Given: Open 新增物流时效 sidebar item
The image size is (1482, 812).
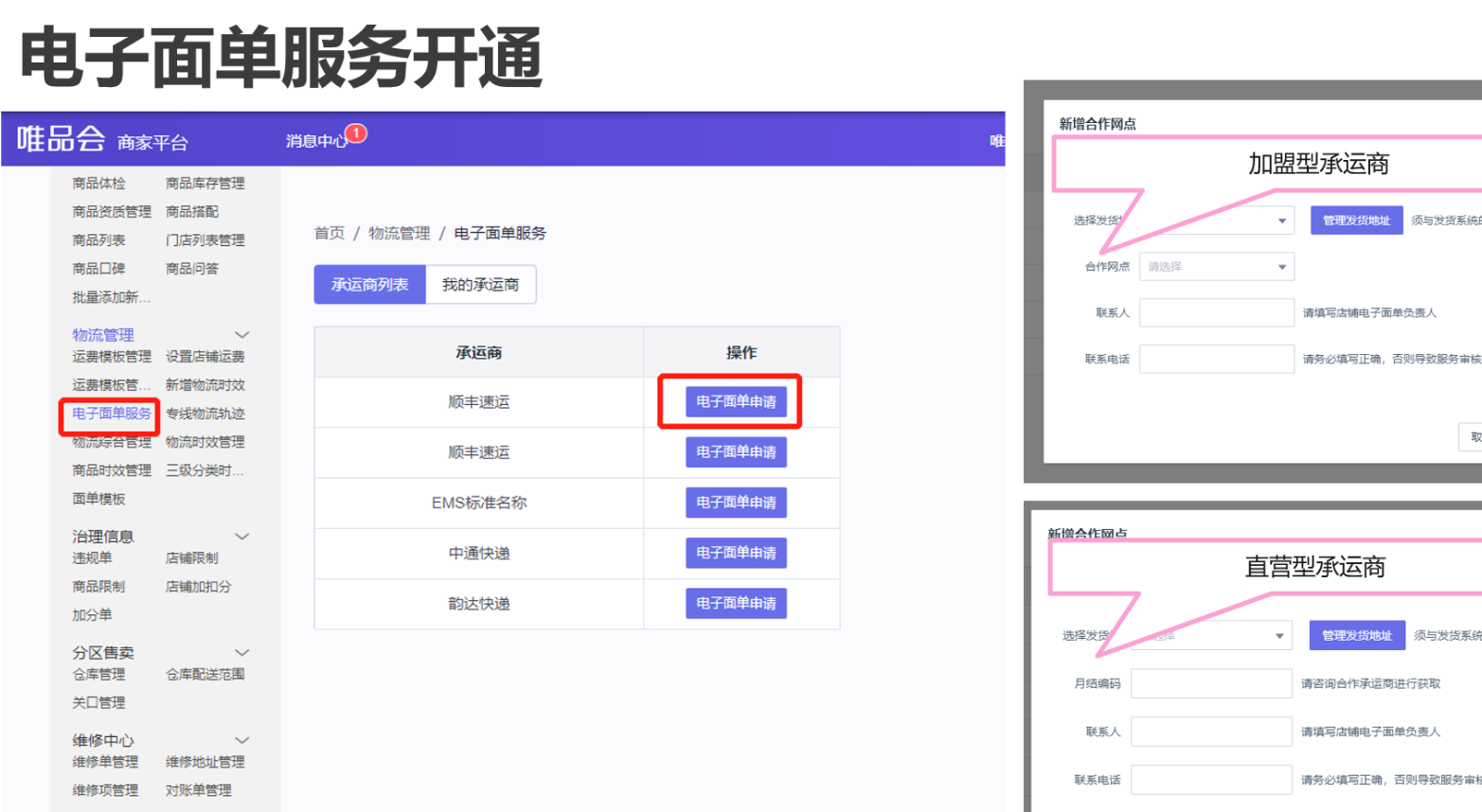Looking at the screenshot, I should (205, 385).
